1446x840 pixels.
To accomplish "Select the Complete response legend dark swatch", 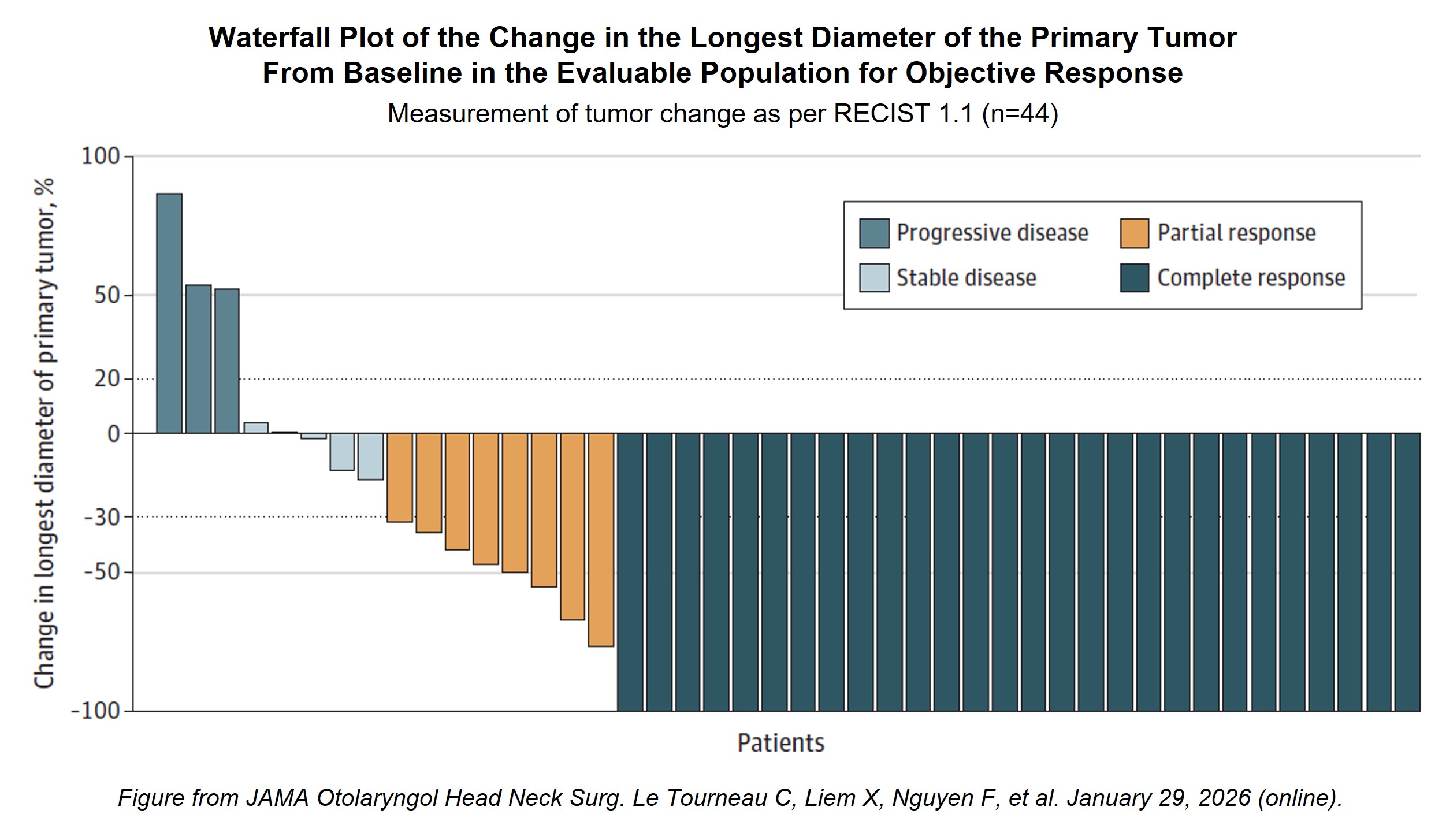I will click(x=1134, y=278).
